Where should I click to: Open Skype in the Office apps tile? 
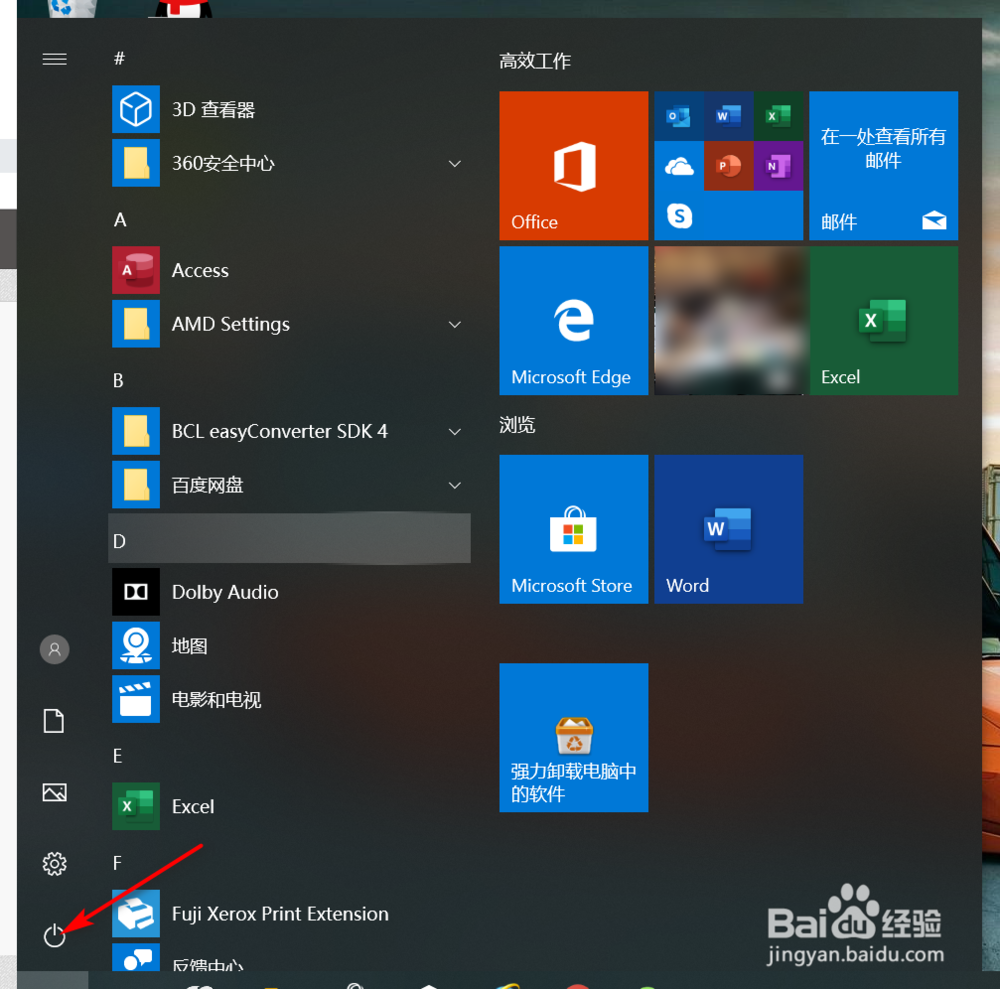pyautogui.click(x=679, y=216)
